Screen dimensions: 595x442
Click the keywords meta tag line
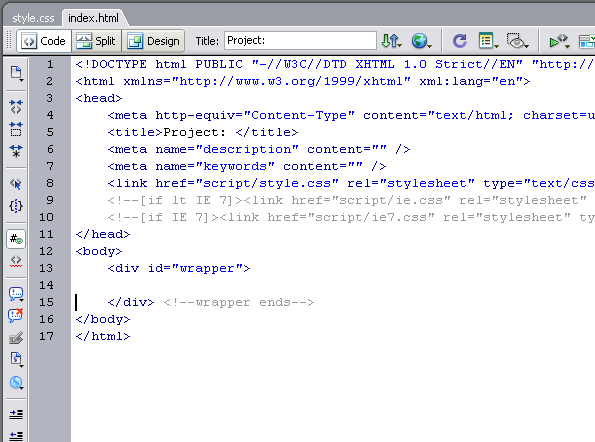(247, 167)
